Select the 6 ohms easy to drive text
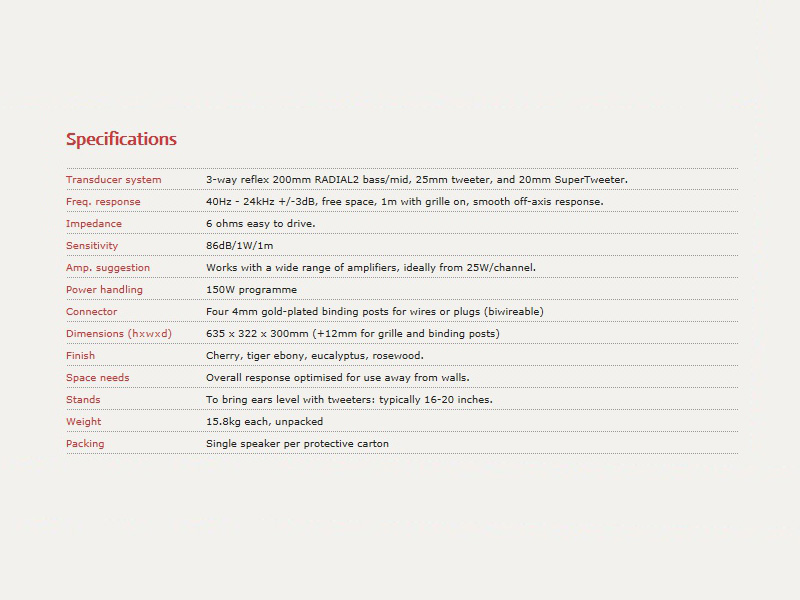800x600 pixels. 261,224
